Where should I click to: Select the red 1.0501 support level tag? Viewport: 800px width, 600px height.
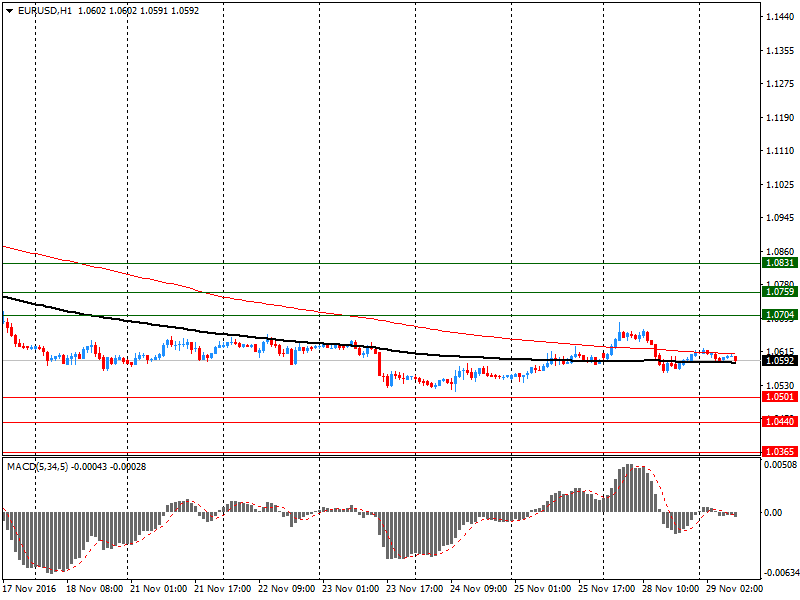click(779, 397)
